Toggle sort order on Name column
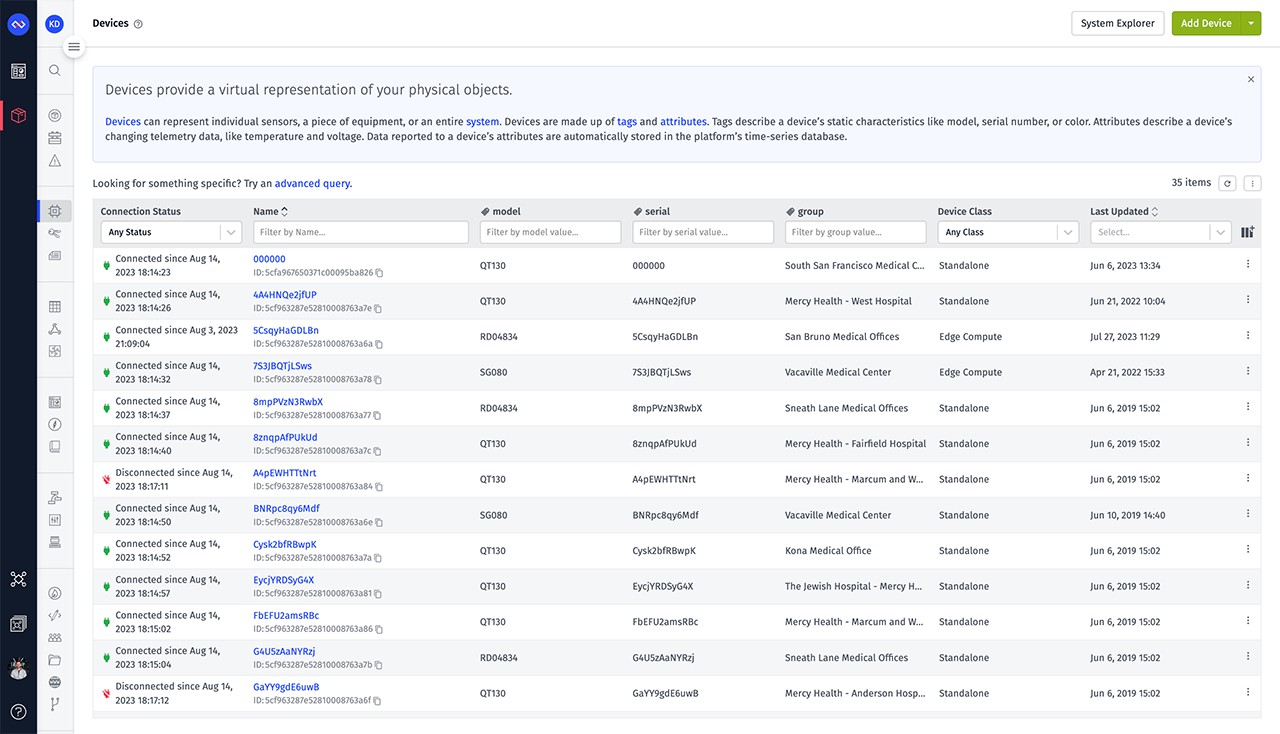This screenshot has width=1280, height=734. click(x=285, y=212)
